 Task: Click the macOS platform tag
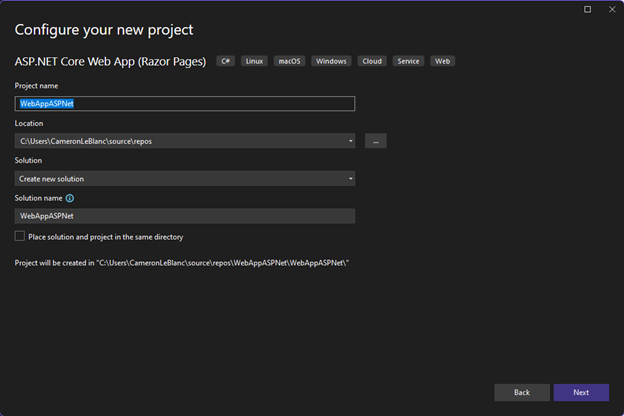click(x=289, y=61)
